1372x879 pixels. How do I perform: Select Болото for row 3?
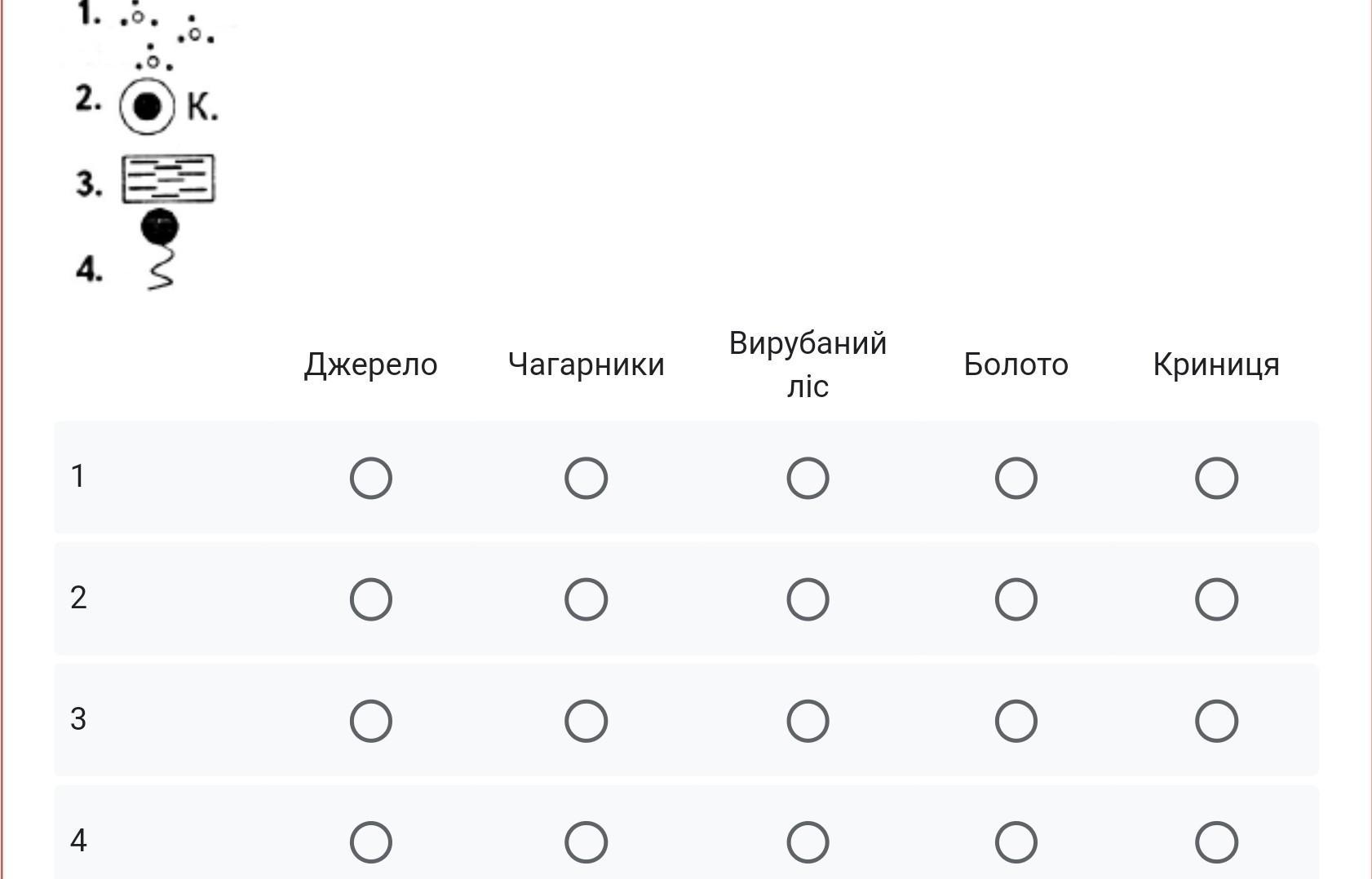[x=1016, y=721]
